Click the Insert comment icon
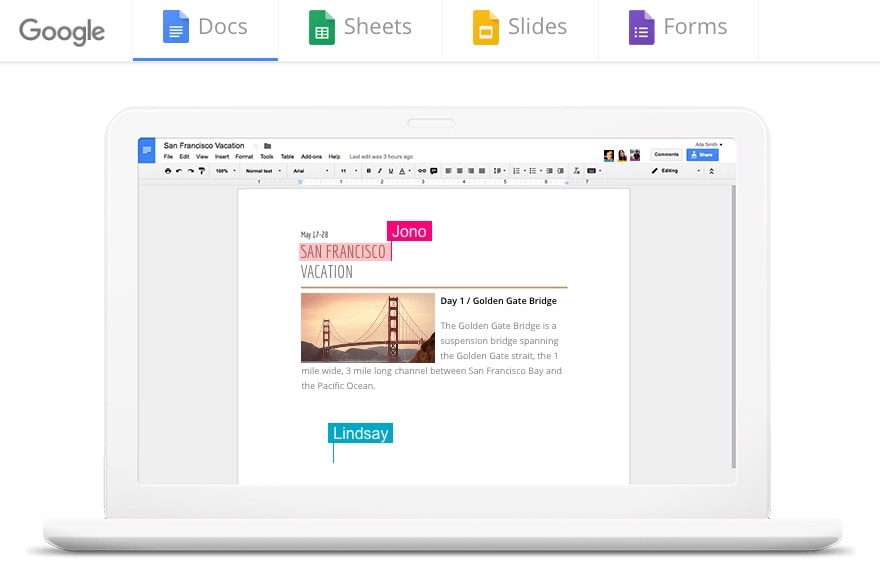The image size is (880, 585). [434, 171]
